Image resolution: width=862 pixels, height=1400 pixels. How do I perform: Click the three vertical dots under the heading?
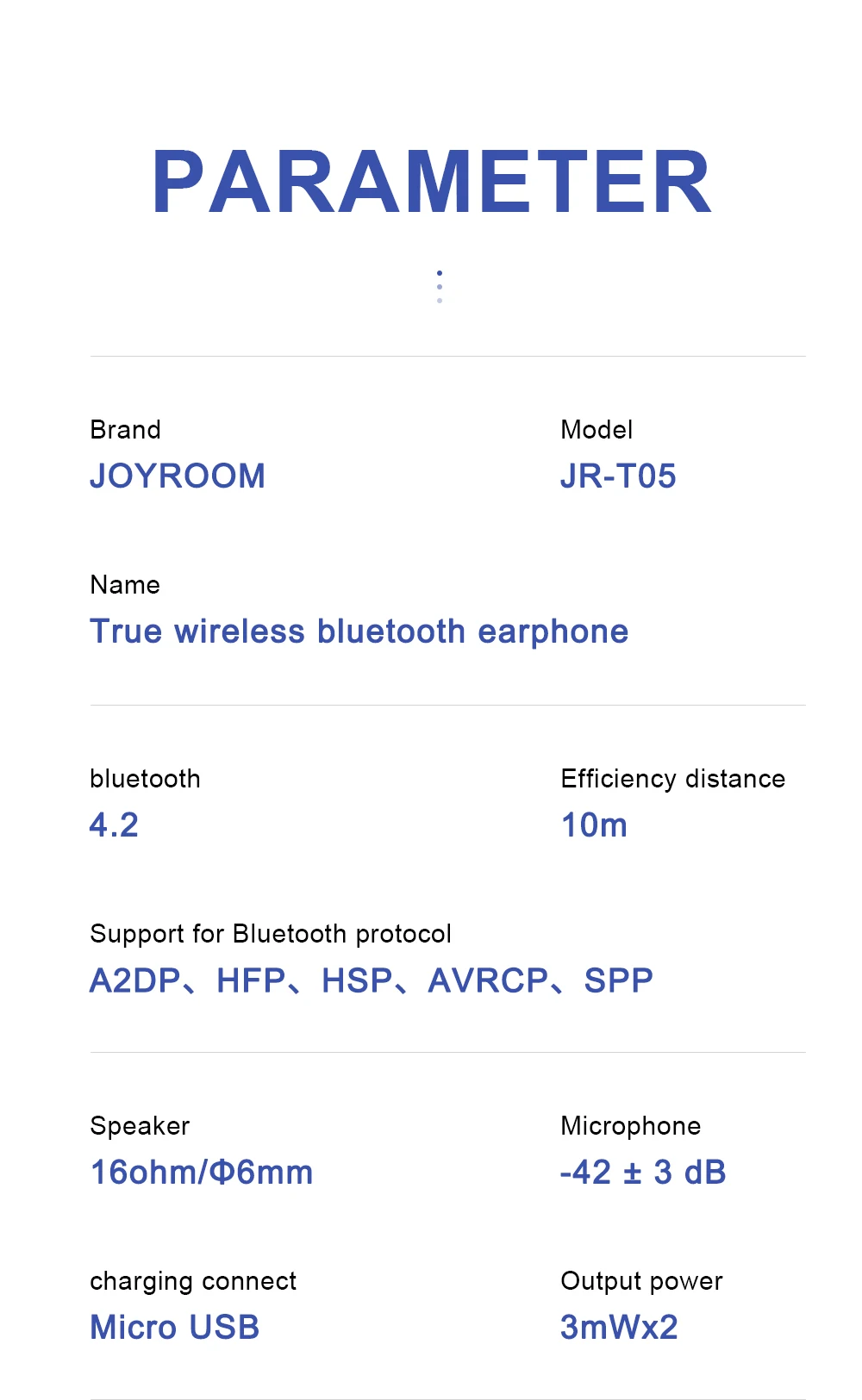pos(440,287)
